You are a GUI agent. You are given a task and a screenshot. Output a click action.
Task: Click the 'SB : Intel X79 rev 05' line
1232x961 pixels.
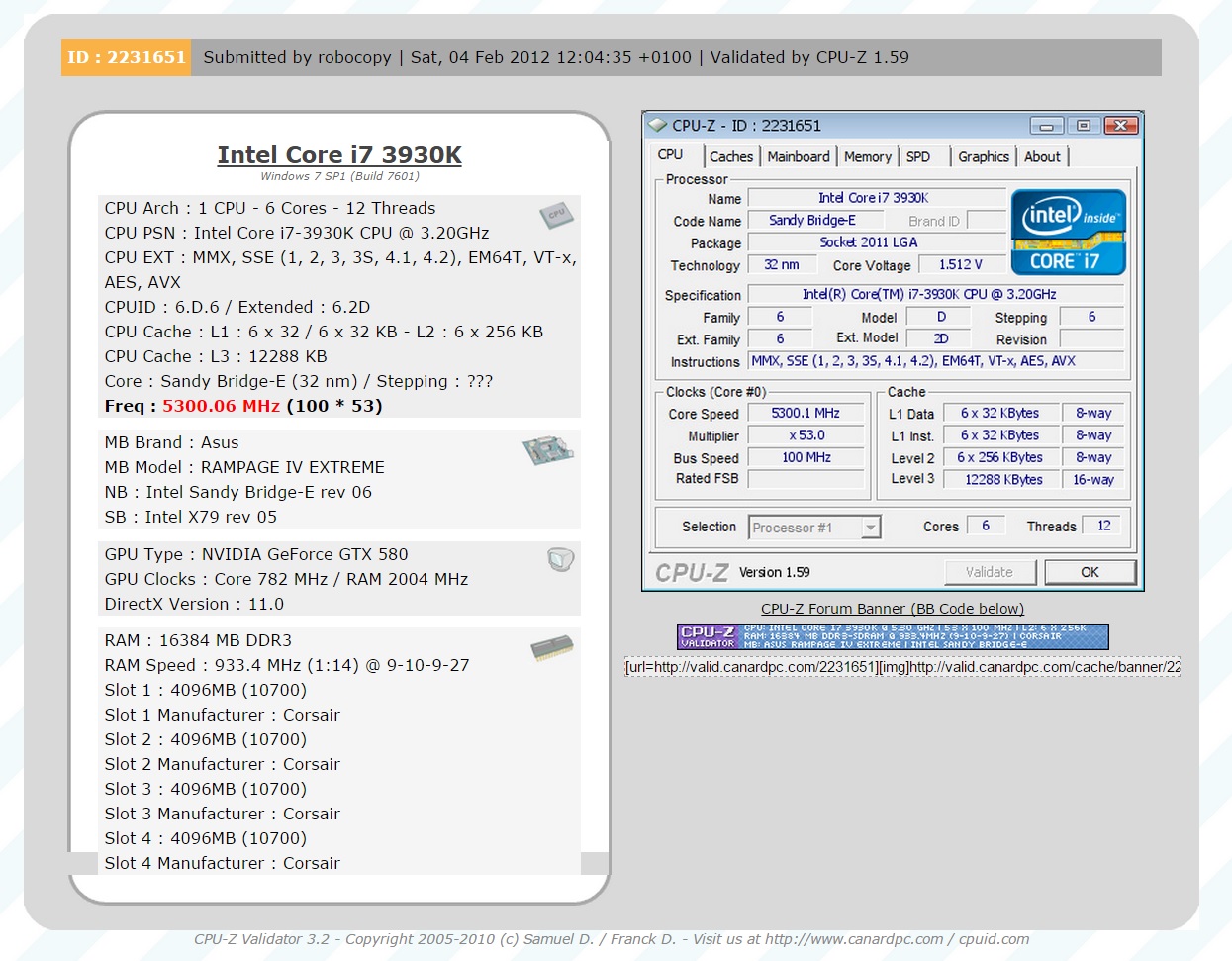(x=191, y=517)
